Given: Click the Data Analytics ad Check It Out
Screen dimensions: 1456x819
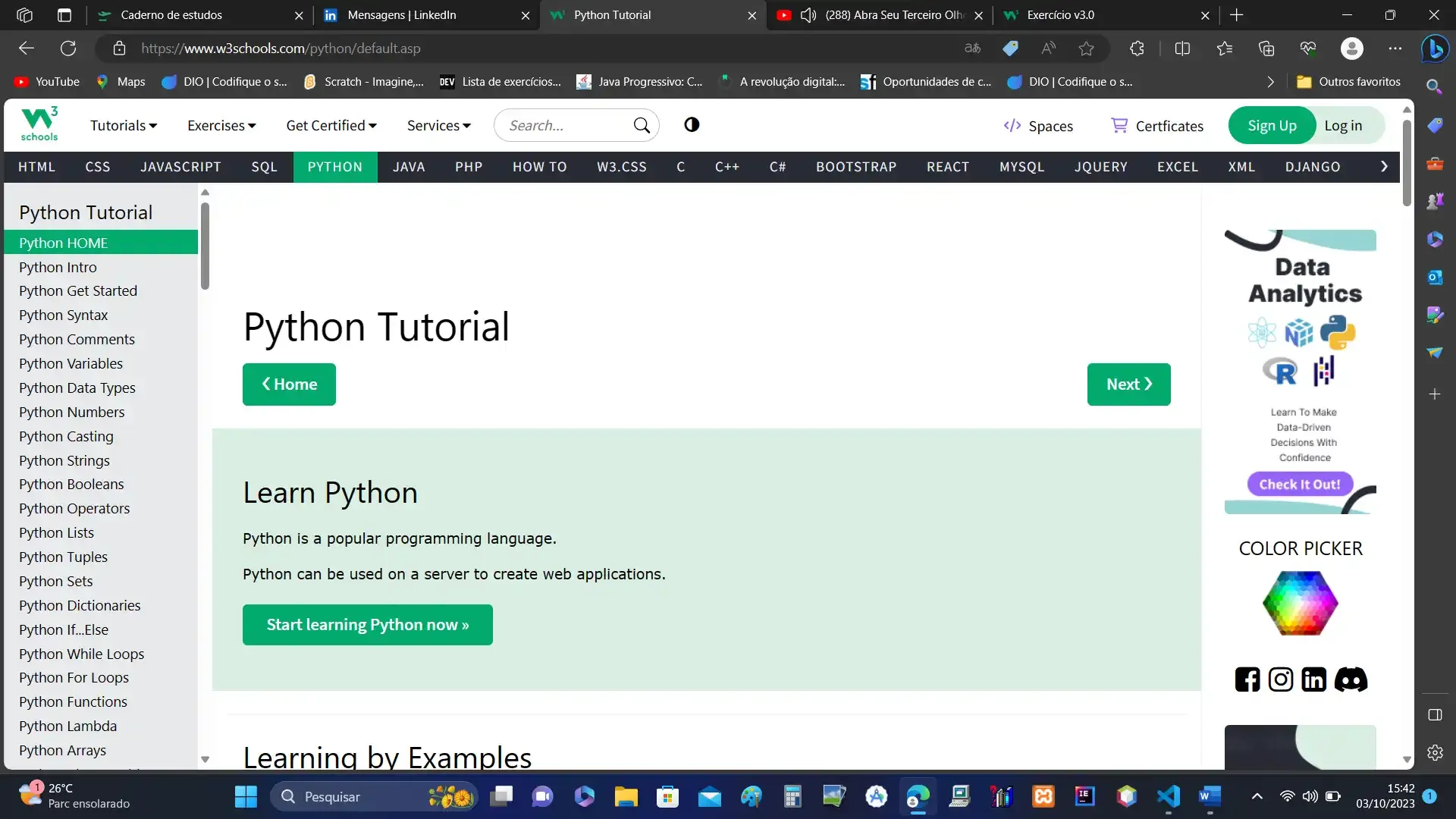Looking at the screenshot, I should (1300, 485).
